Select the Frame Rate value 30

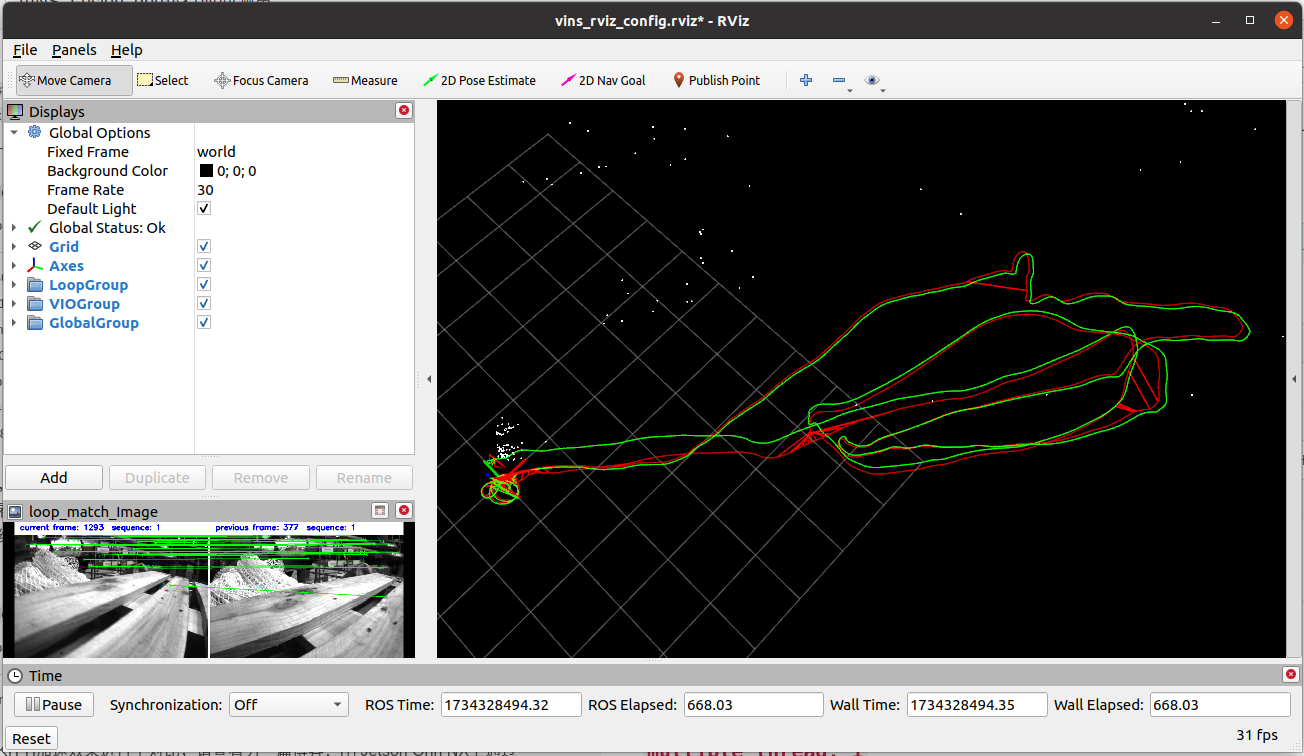tap(205, 190)
